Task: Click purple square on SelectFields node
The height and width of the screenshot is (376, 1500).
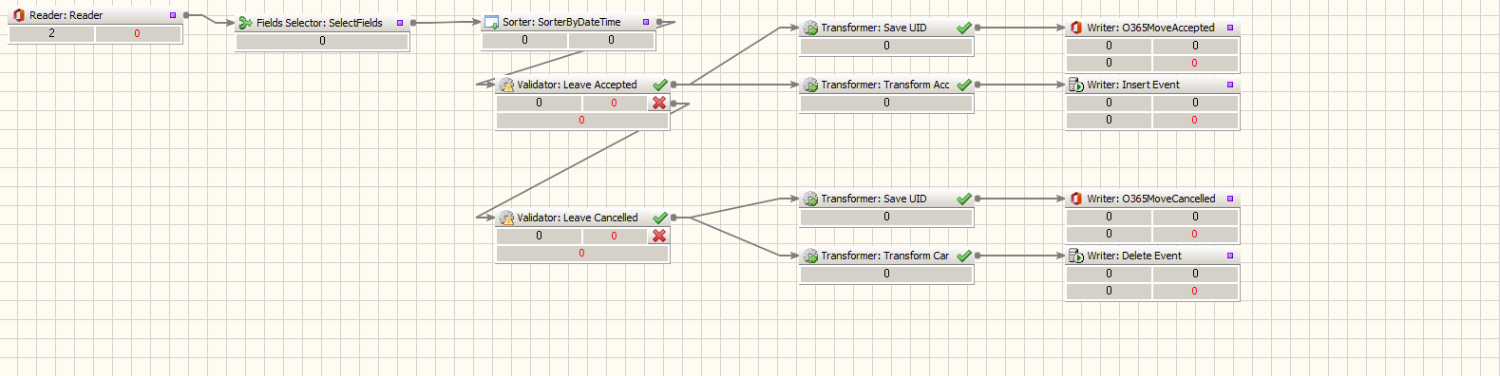Action: pos(400,22)
